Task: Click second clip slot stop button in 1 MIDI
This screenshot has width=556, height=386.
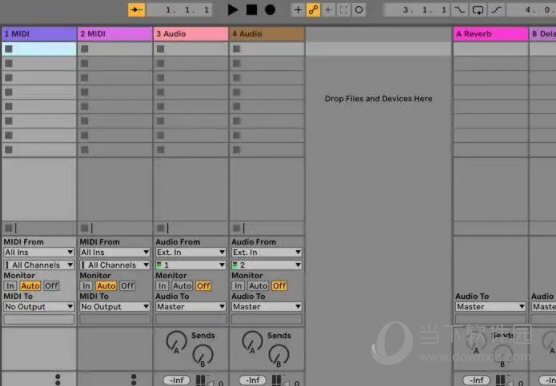Action: click(x=9, y=63)
